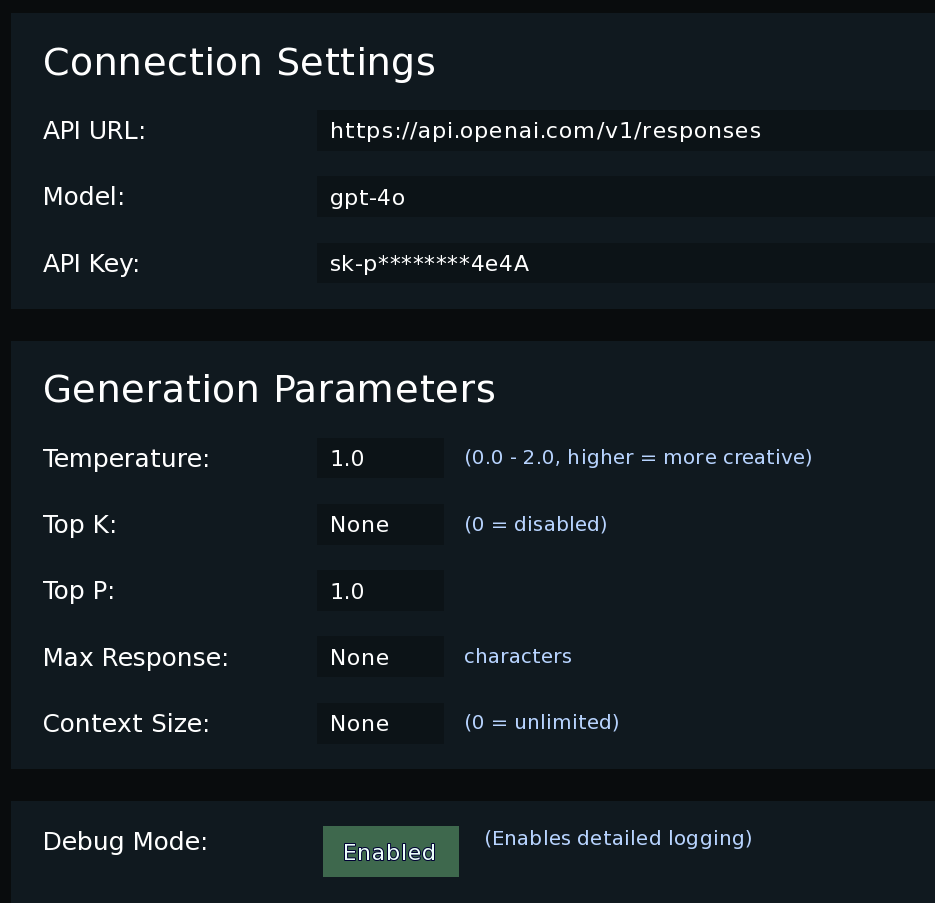Click the 'characters' unit label
Screen dimensions: 935x903
(518, 656)
